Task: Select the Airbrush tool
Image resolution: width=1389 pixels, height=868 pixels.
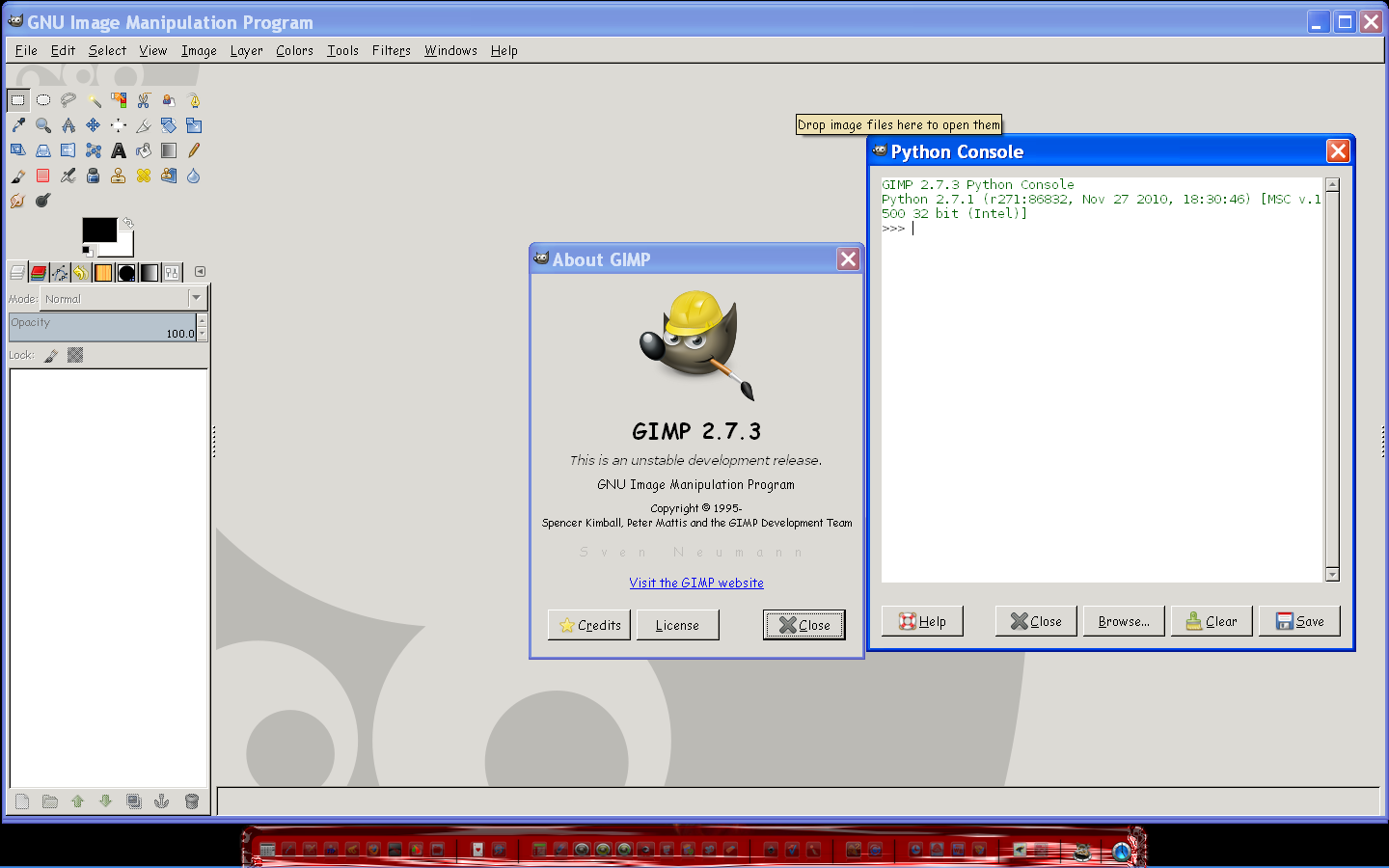Action: point(68,176)
